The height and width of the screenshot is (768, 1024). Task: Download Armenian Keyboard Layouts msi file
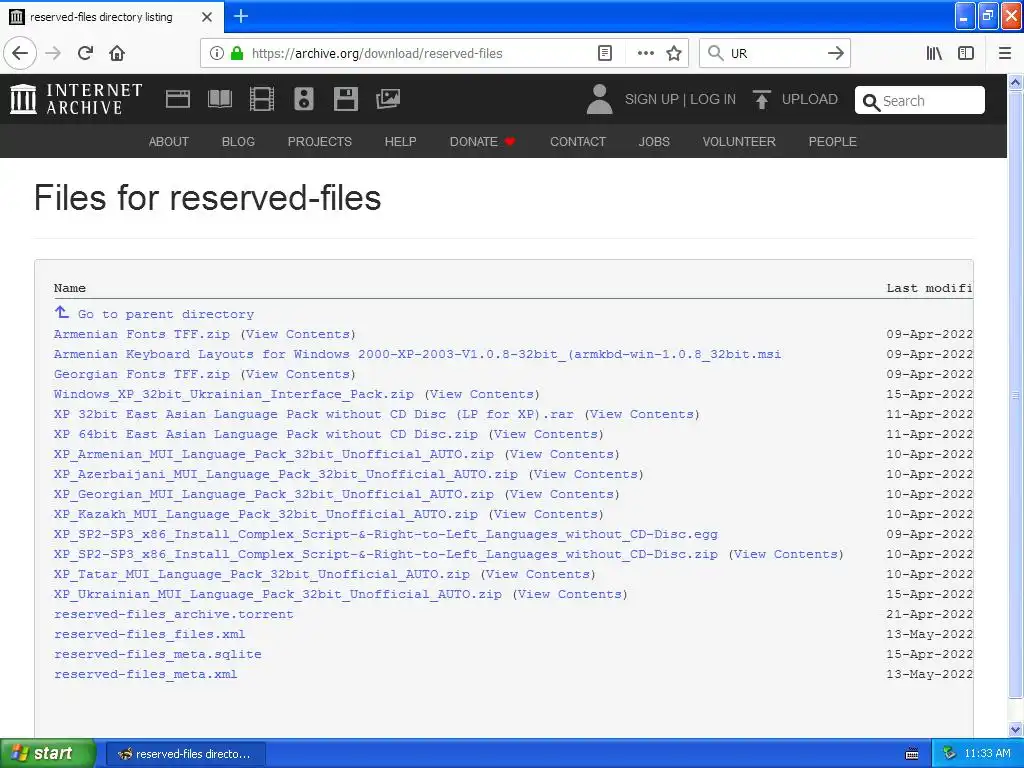coord(417,354)
